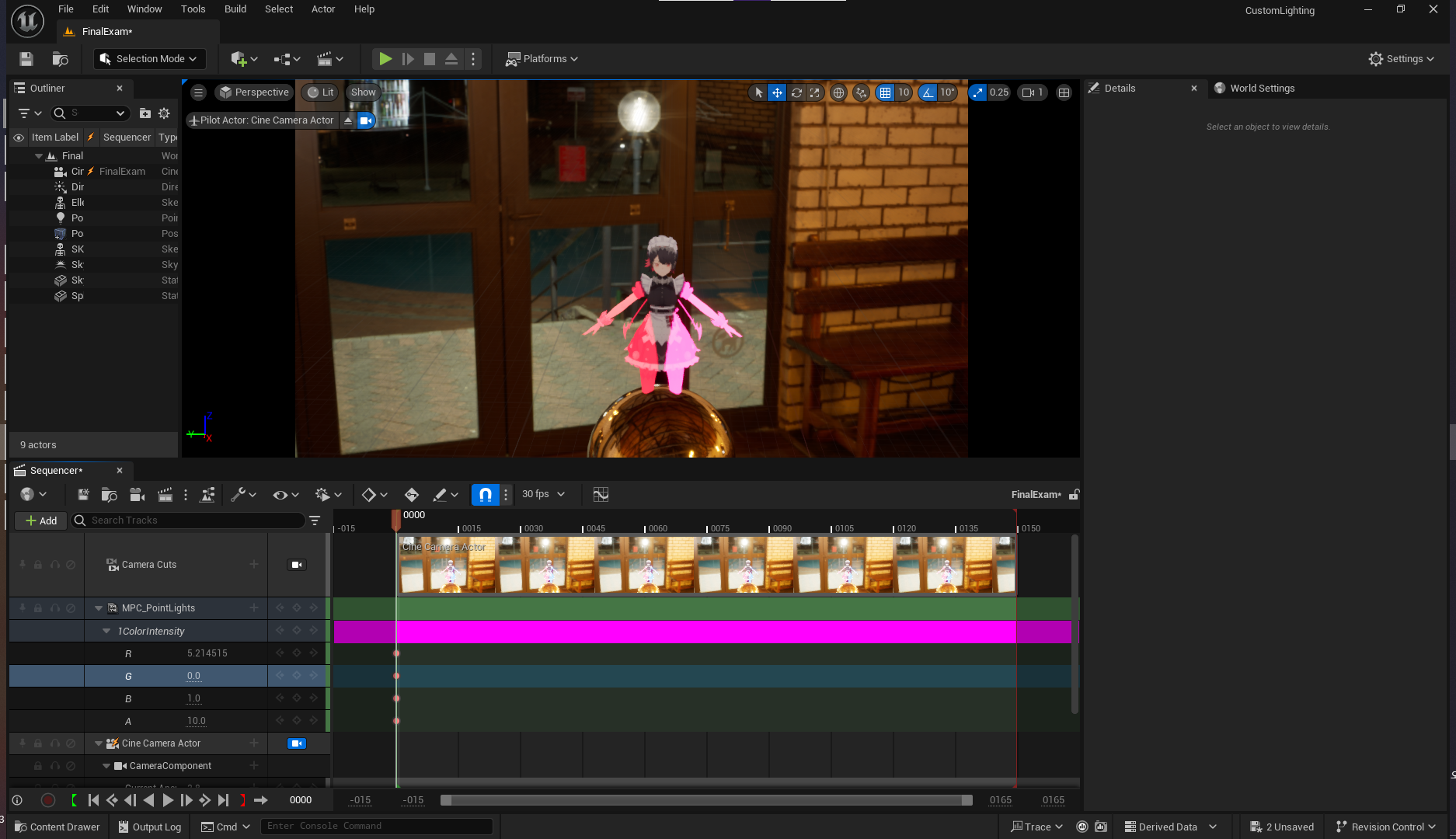Open the Platforms dropdown

[x=542, y=59]
